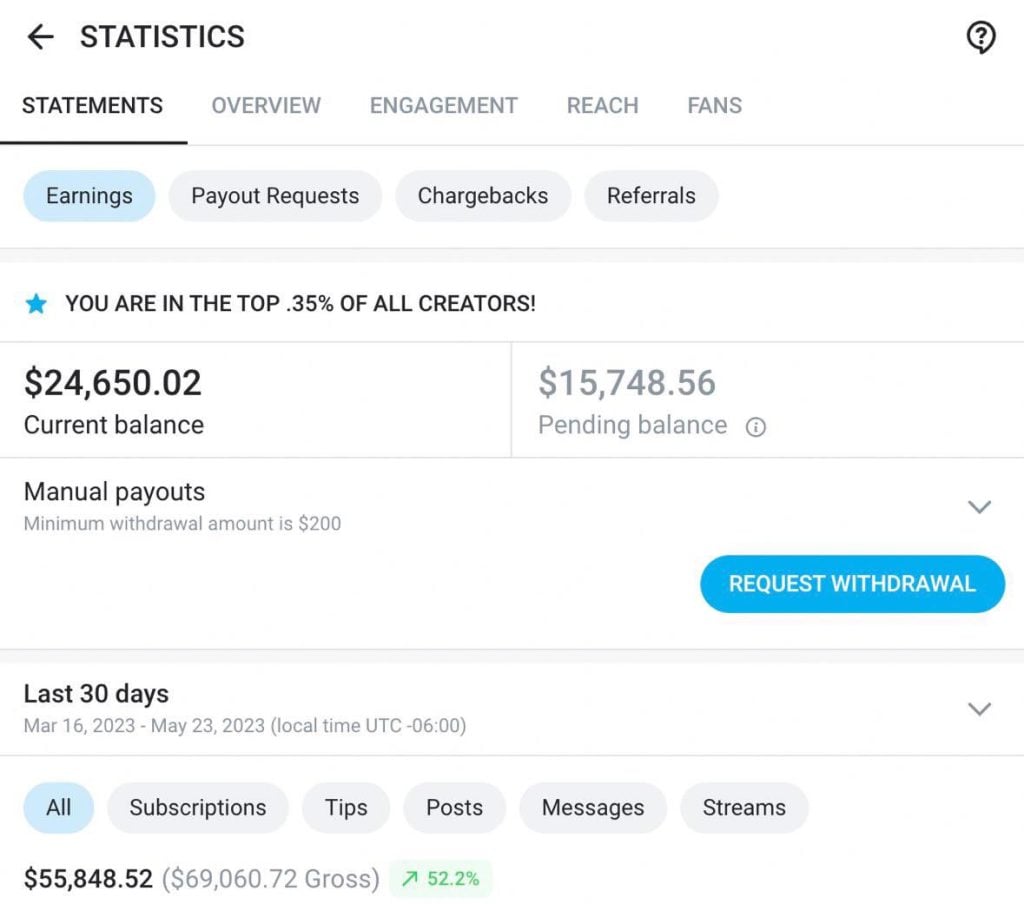Switch to the Overview tab
The height and width of the screenshot is (904, 1024).
click(x=266, y=106)
